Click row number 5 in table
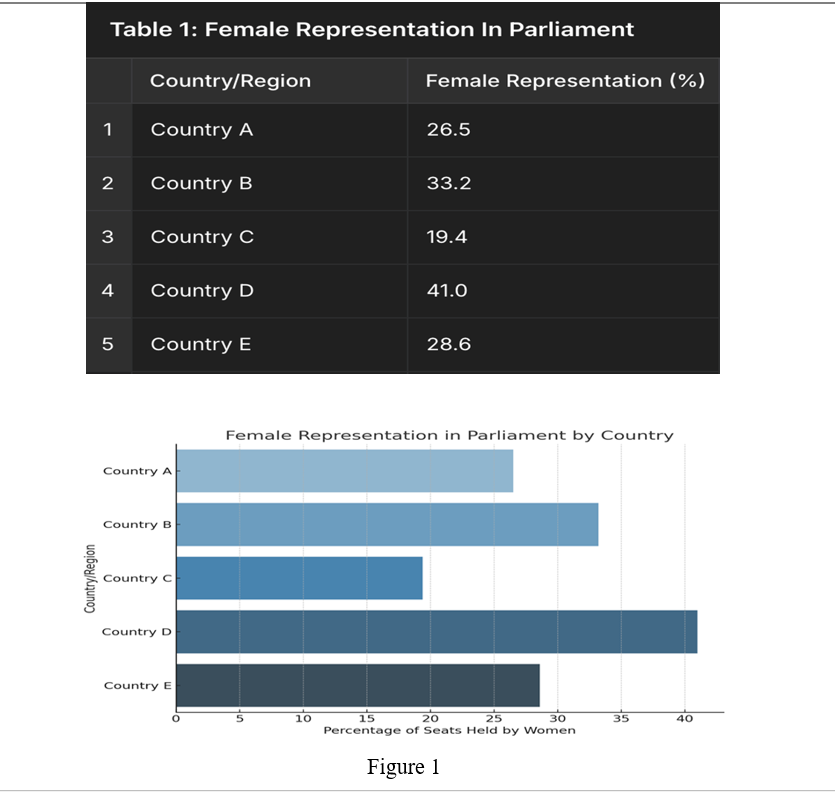835x792 pixels. coord(108,345)
